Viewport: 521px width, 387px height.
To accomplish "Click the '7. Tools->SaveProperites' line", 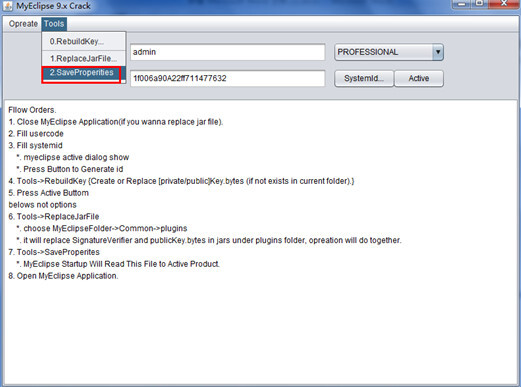I will [54, 252].
